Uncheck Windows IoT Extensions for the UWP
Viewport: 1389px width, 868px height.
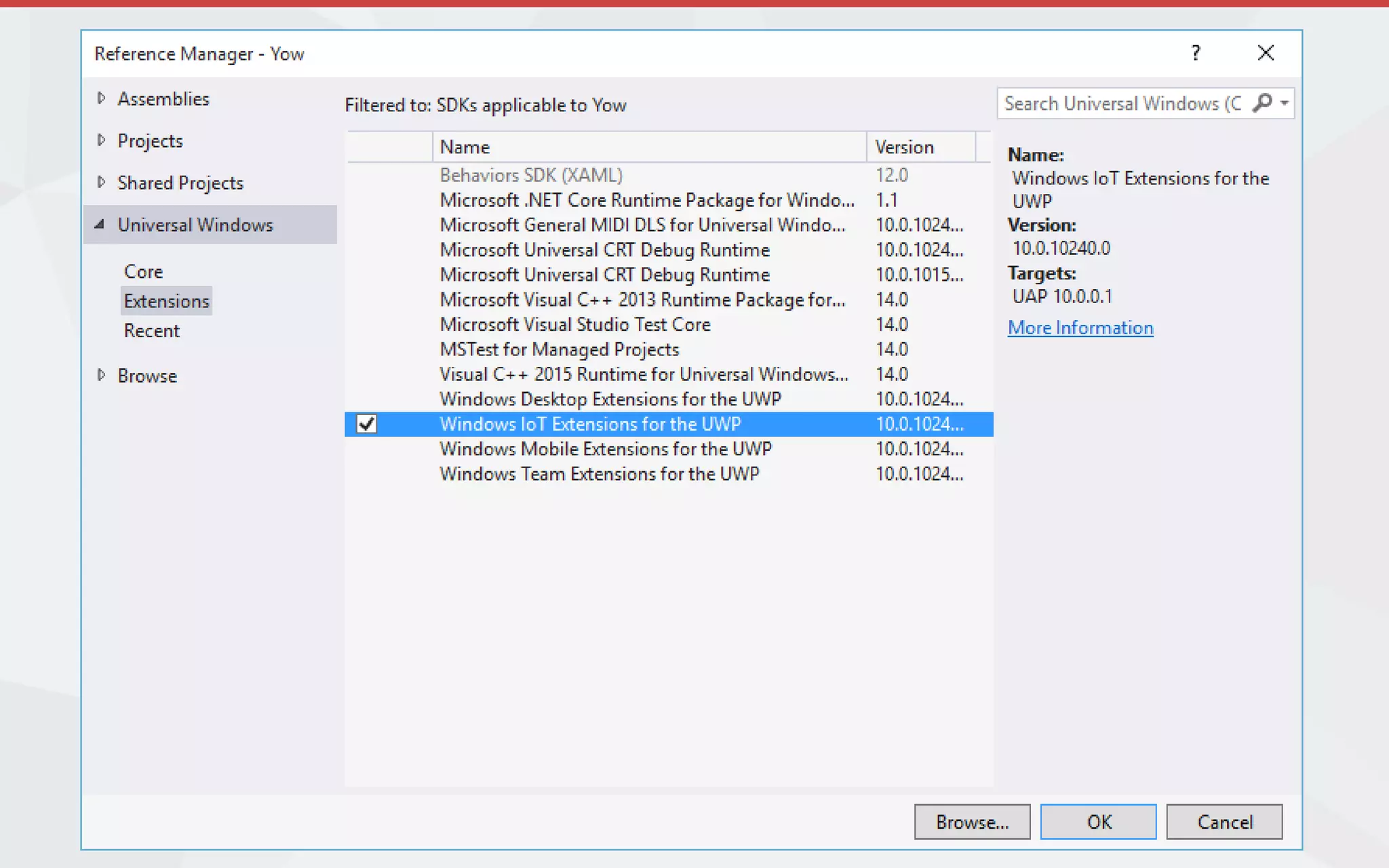tap(366, 424)
